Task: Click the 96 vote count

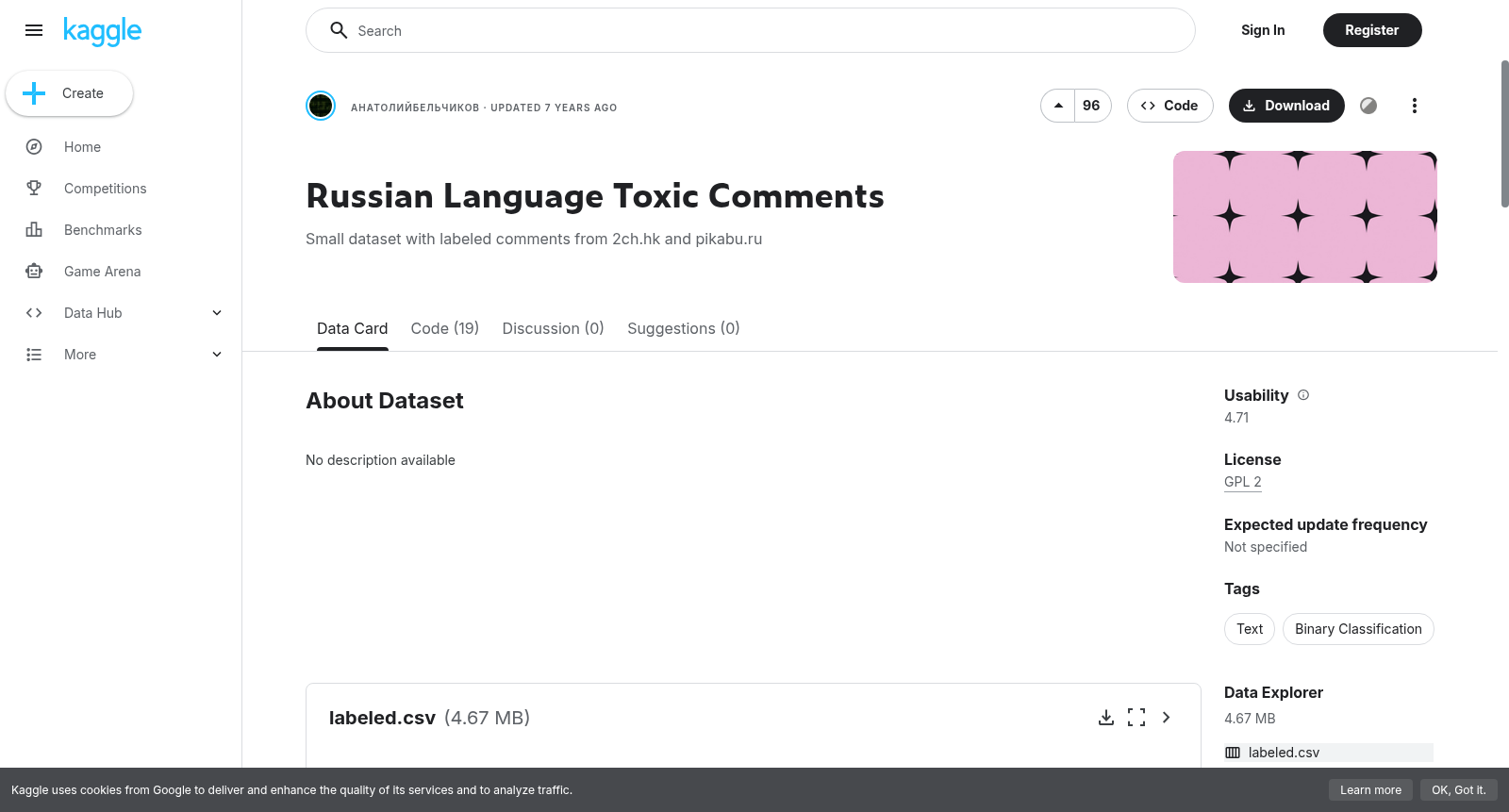Action: click(1092, 106)
